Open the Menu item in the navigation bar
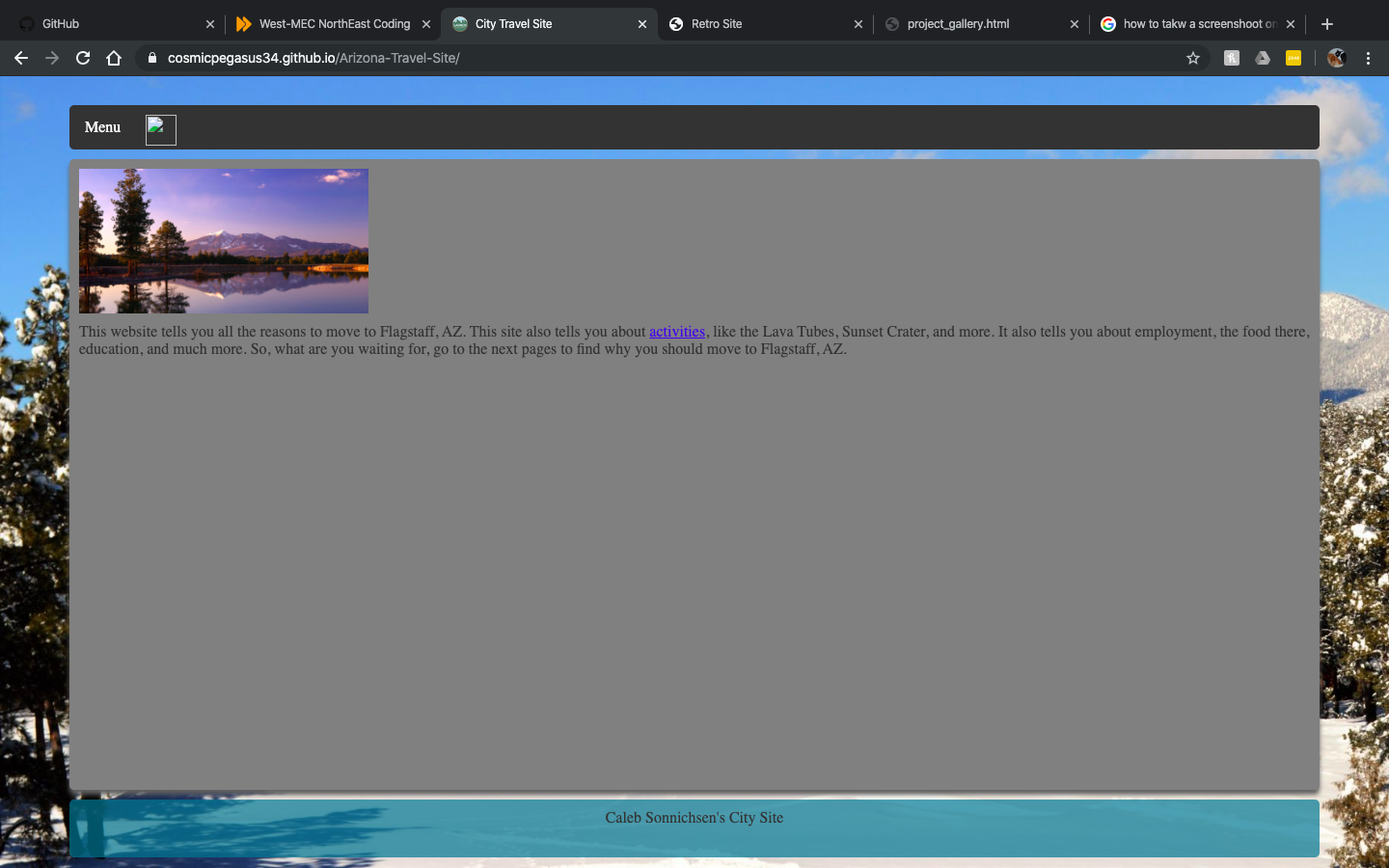Viewport: 1389px width, 868px height. (x=102, y=127)
